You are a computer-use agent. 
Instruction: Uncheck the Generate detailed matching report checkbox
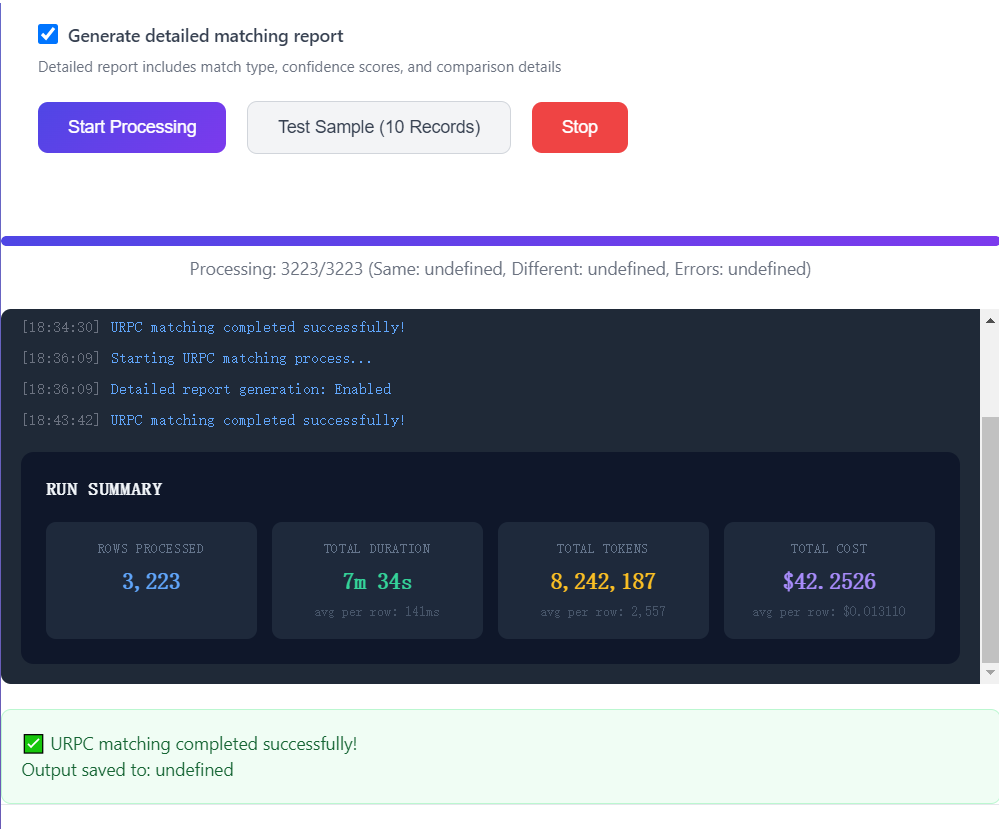pyautogui.click(x=48, y=34)
